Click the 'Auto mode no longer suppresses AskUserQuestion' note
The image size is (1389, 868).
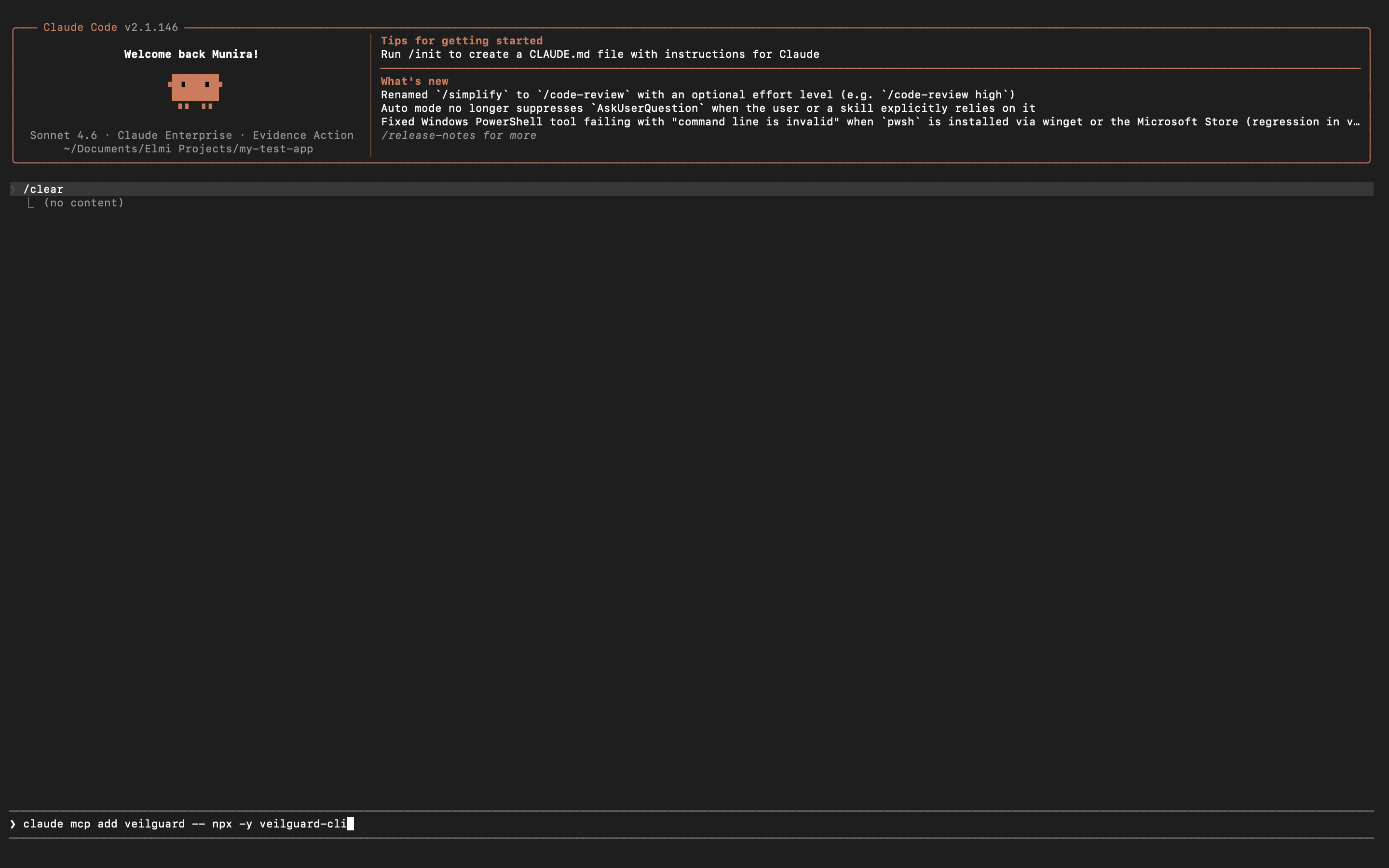point(708,108)
